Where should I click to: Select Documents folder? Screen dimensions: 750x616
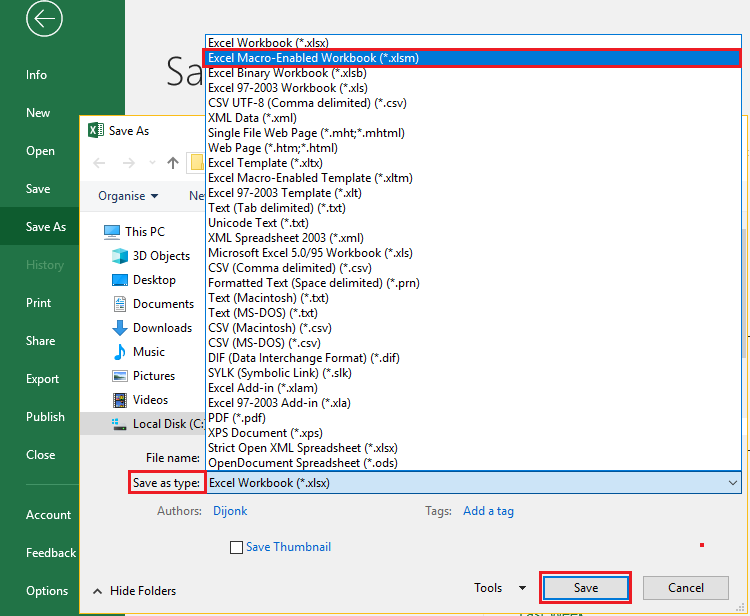pyautogui.click(x=153, y=304)
